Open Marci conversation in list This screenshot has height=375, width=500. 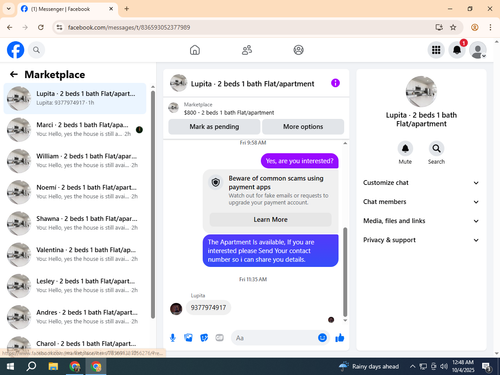(x=75, y=129)
